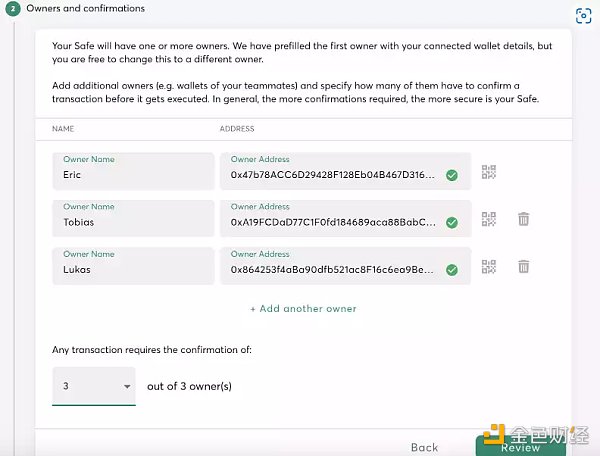The width and height of the screenshot is (600, 456).
Task: Go Back to previous step
Action: [424, 447]
